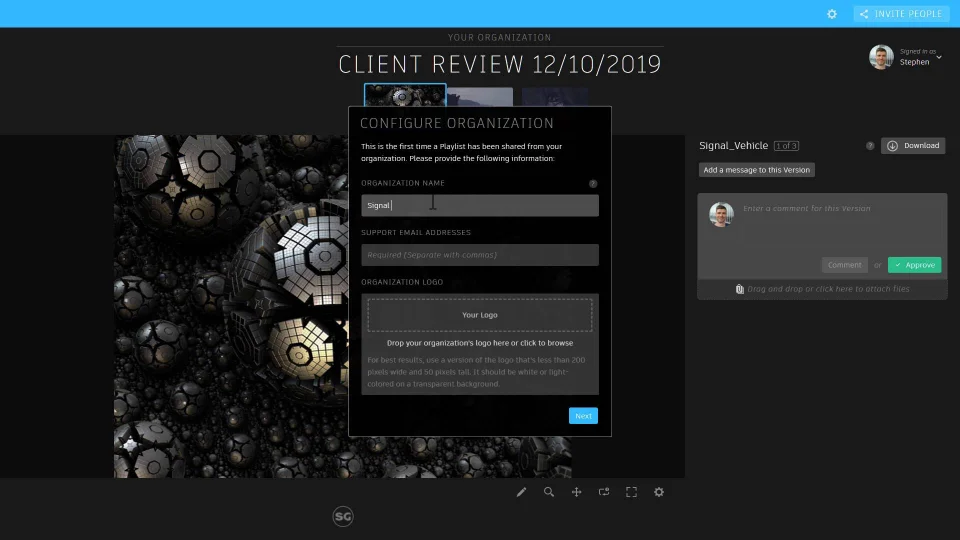Select the second playlist version thumbnail
The height and width of the screenshot is (540, 960).
click(480, 97)
